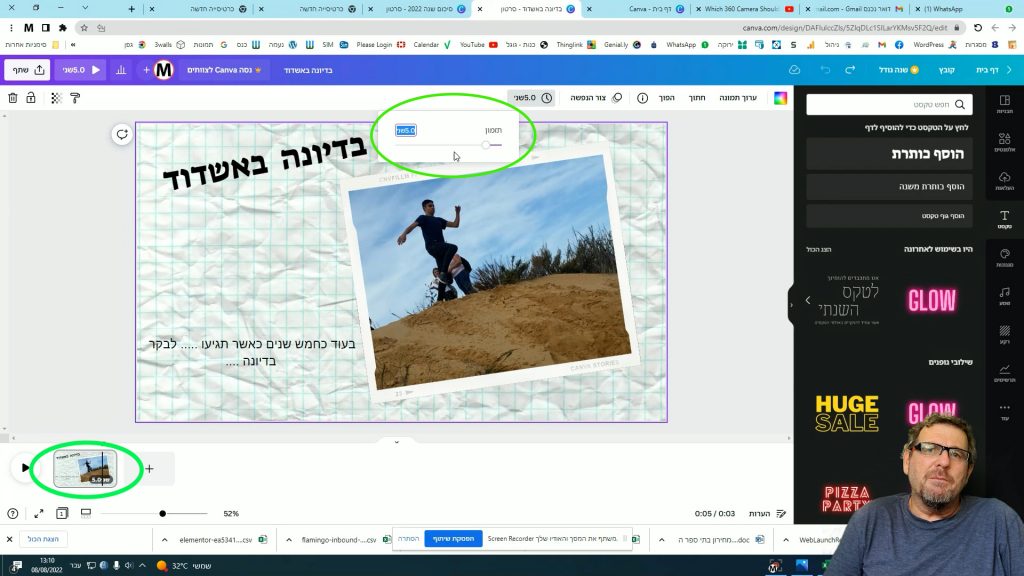
Task: Open the help question mark icon
Action: pos(12,513)
